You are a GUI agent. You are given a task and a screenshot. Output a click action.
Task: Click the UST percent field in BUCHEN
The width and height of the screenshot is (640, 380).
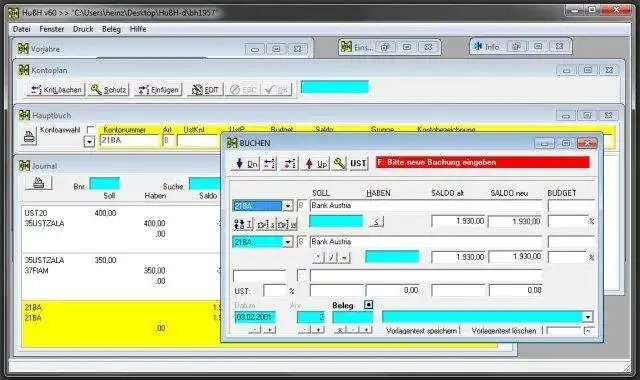(x=275, y=291)
